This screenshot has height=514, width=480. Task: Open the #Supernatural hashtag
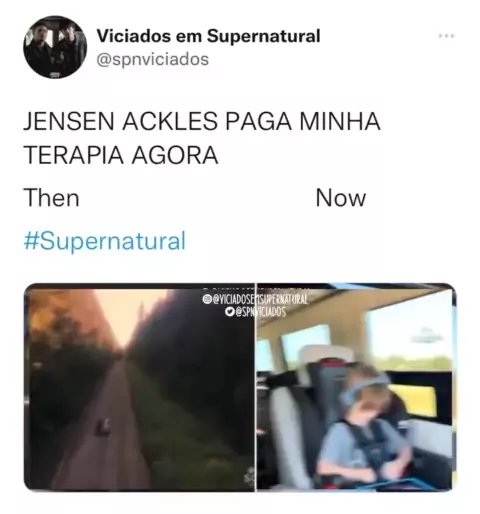pyautogui.click(x=105, y=241)
